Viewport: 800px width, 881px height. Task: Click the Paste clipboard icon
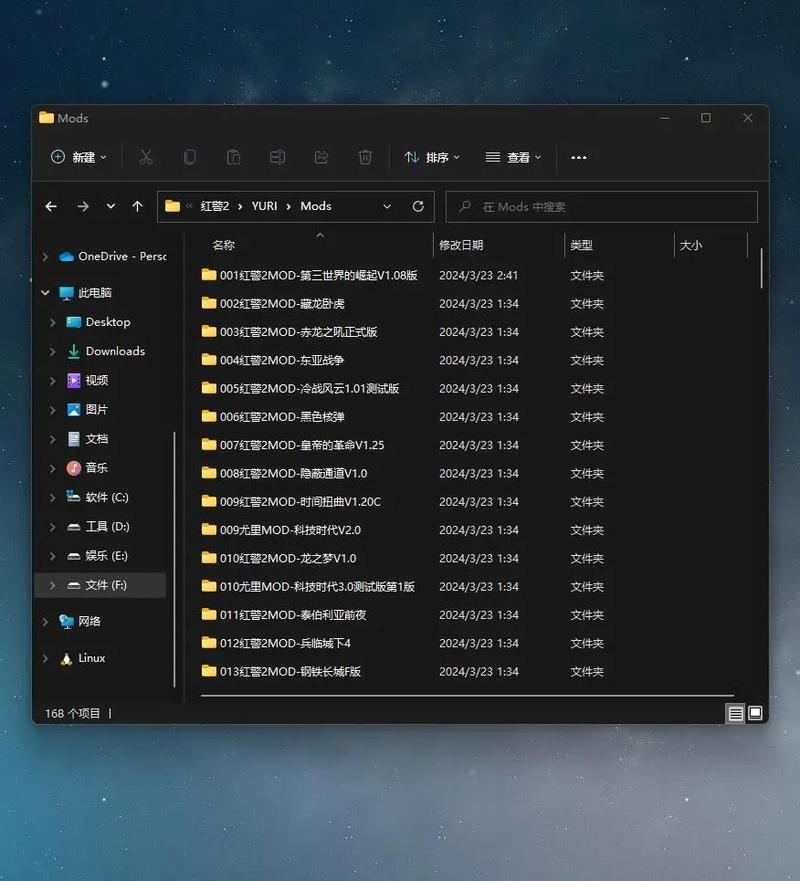[x=233, y=157]
